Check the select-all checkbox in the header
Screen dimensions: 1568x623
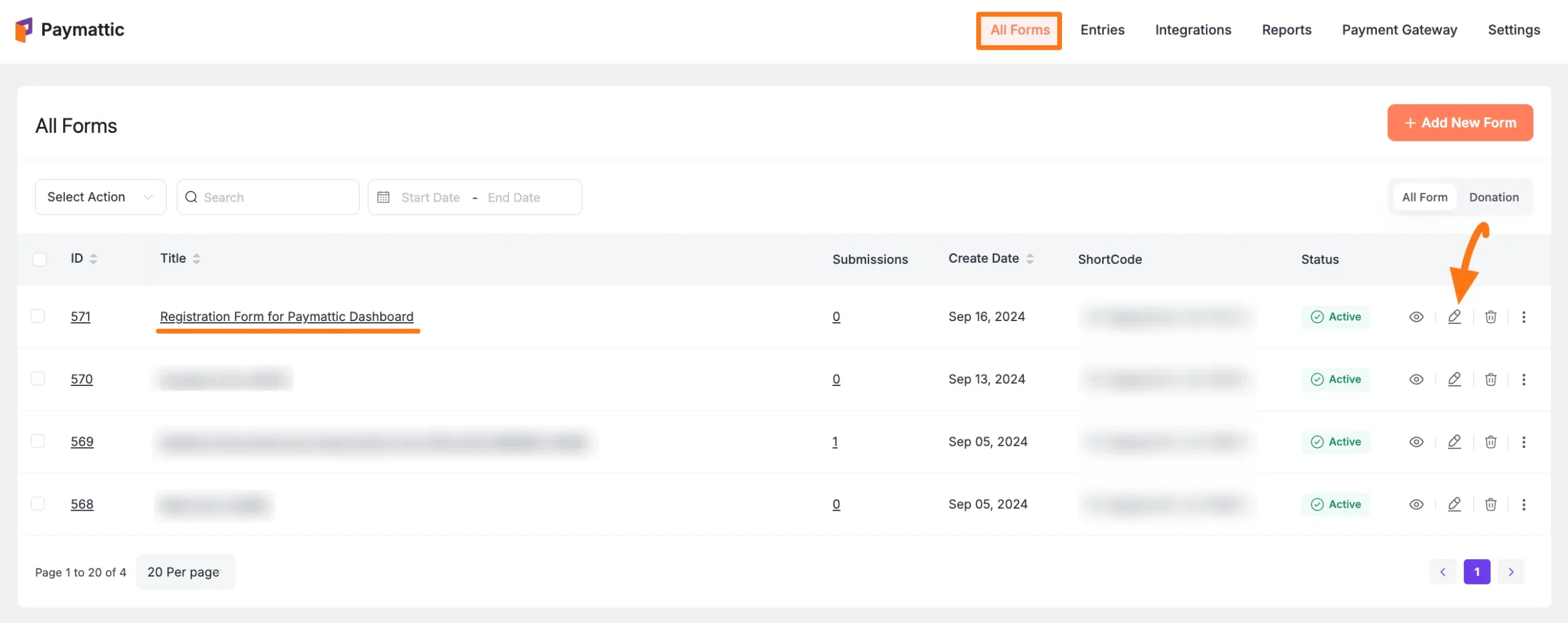click(x=40, y=259)
